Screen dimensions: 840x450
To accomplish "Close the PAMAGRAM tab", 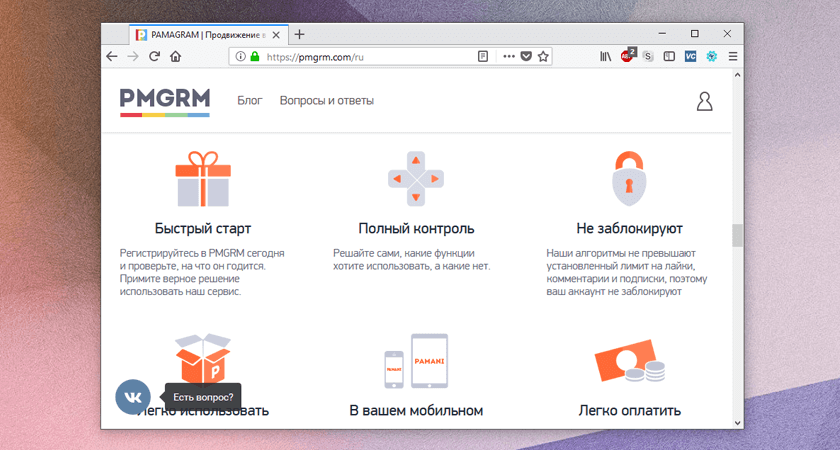I will click(276, 35).
